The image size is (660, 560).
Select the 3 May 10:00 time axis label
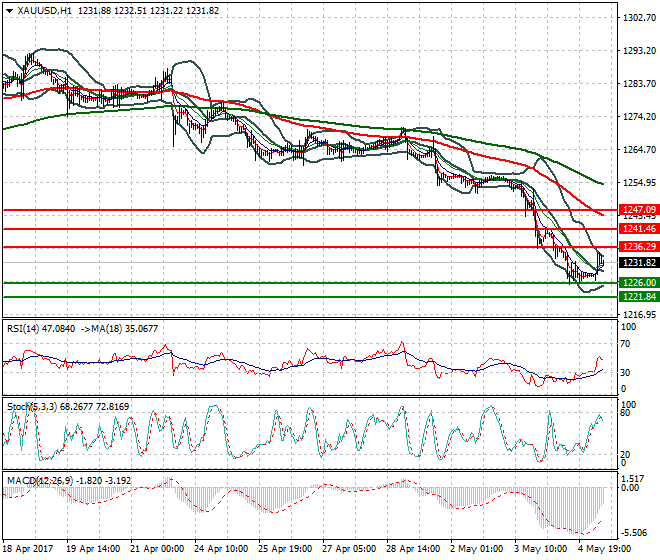pos(541,549)
